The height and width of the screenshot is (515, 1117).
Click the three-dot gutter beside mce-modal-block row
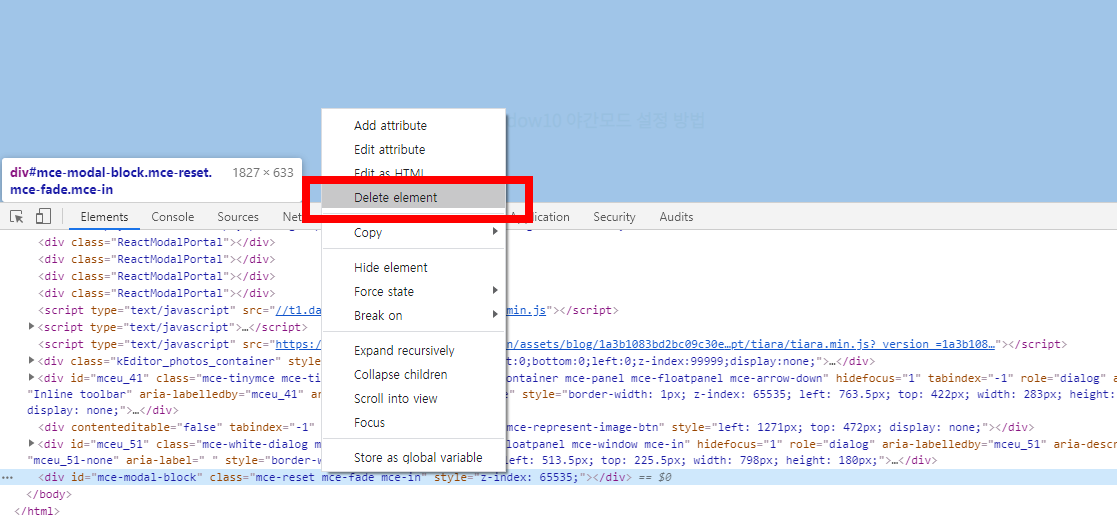click(x=8, y=477)
